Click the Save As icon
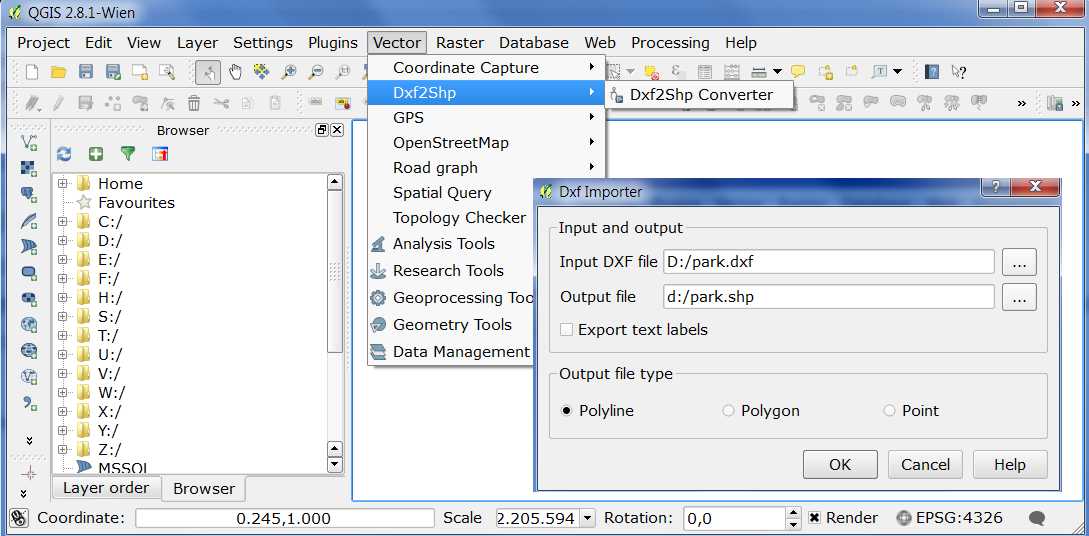 (x=113, y=72)
